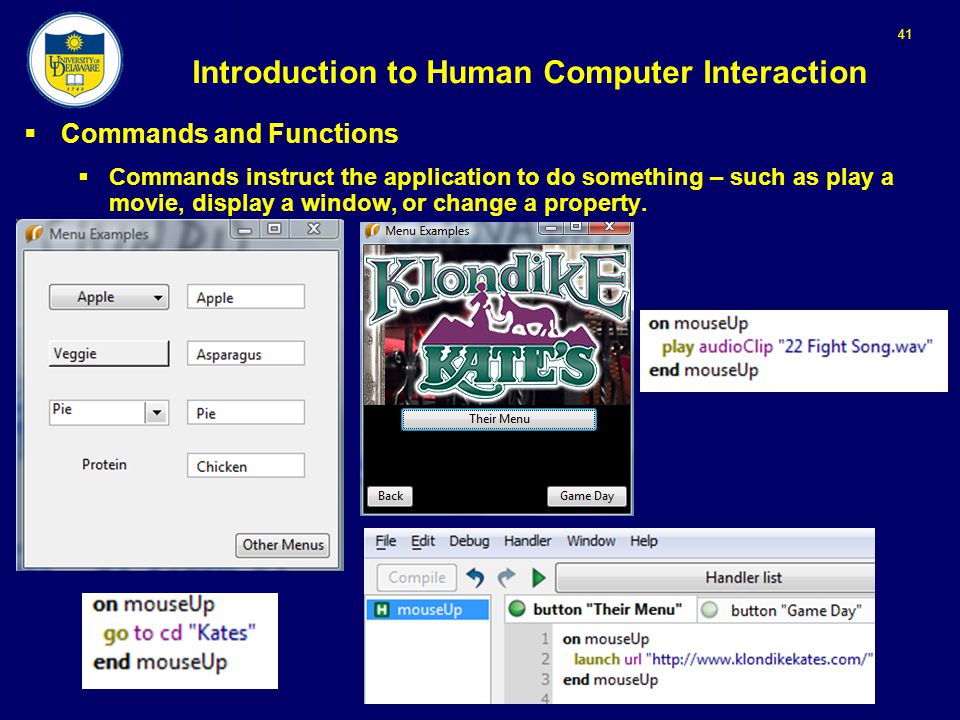Click the redo arrow in script editor toolbar
Viewport: 960px width, 720px height.
pyautogui.click(x=506, y=577)
